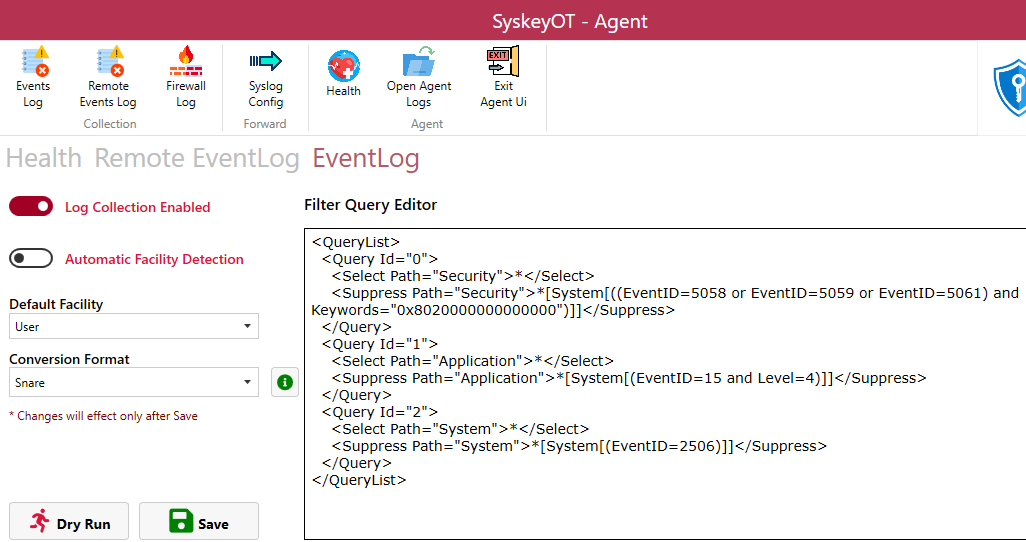Click the Open Agent Logs folder icon
The height and width of the screenshot is (542, 1026).
419,64
